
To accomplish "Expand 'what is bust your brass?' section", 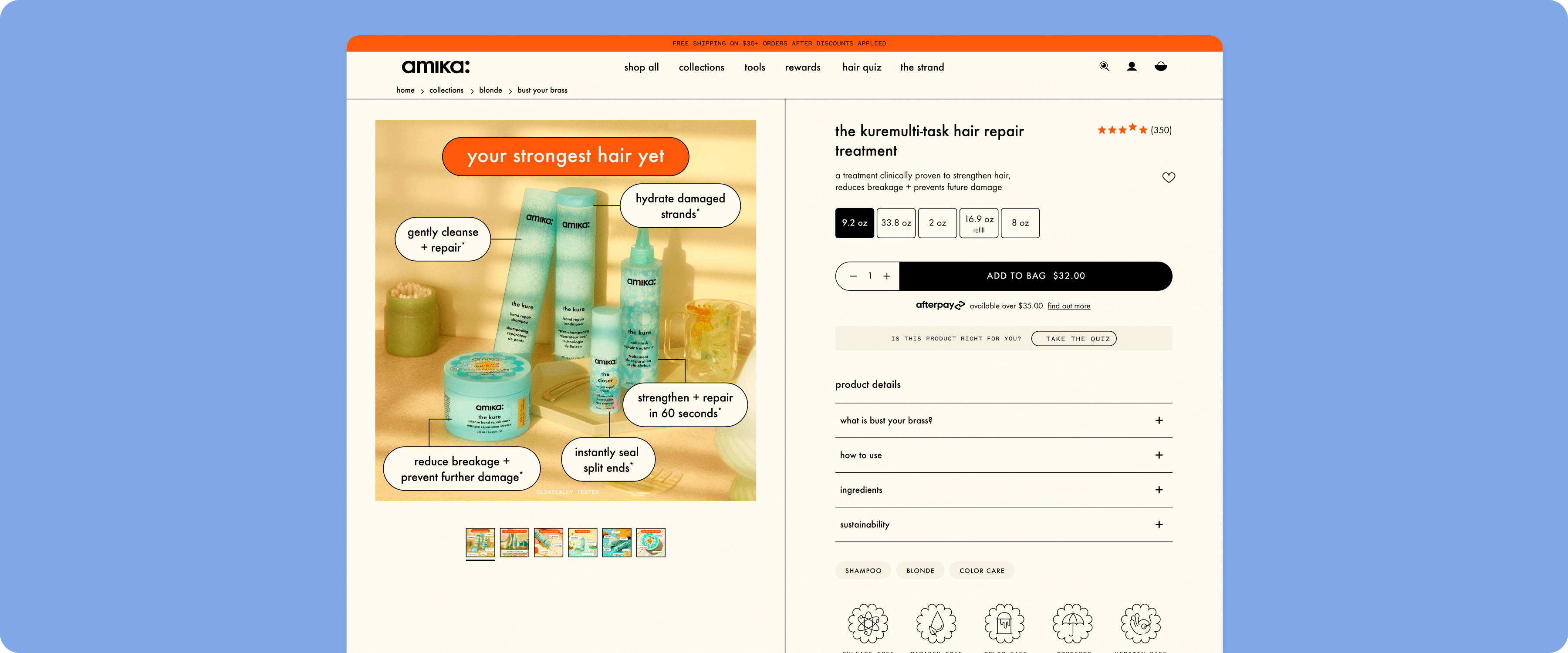I will pyautogui.click(x=1003, y=421).
